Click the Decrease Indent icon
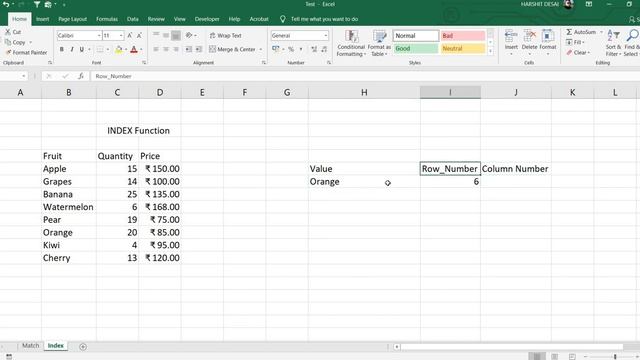This screenshot has width=640, height=360. click(188, 49)
